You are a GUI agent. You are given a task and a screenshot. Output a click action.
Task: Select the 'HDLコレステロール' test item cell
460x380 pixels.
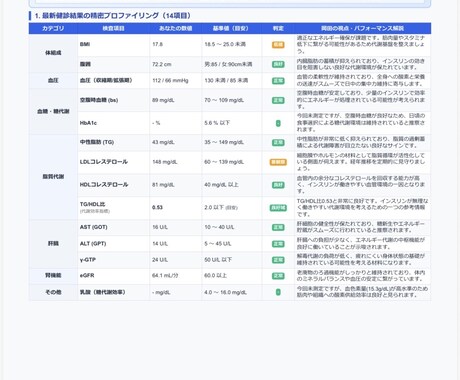point(114,185)
